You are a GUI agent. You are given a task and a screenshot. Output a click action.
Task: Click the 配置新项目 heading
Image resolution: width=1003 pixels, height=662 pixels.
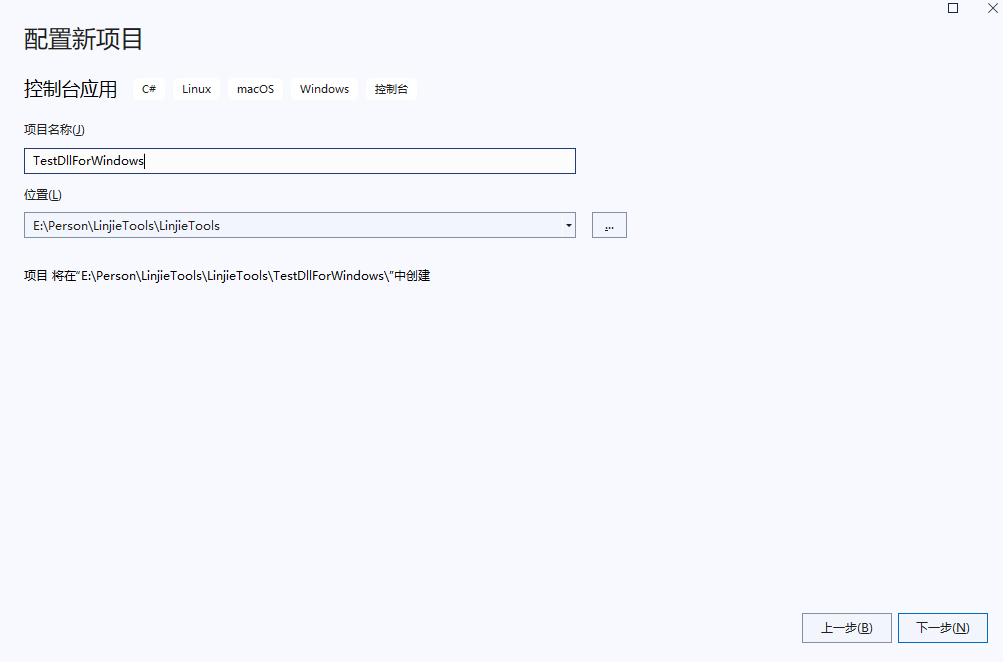pyautogui.click(x=83, y=39)
